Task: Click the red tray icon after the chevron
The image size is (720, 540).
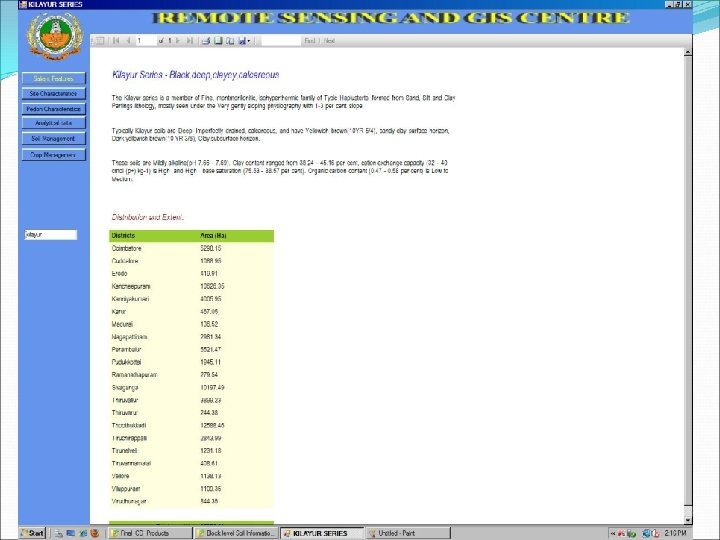Action: pos(622,533)
